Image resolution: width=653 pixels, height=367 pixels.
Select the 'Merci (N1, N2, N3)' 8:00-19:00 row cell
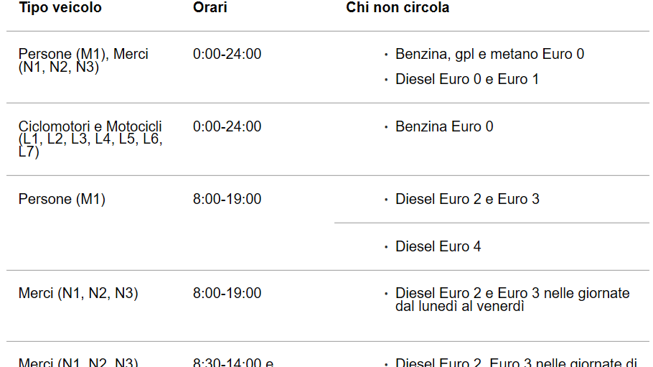pyautogui.click(x=78, y=293)
